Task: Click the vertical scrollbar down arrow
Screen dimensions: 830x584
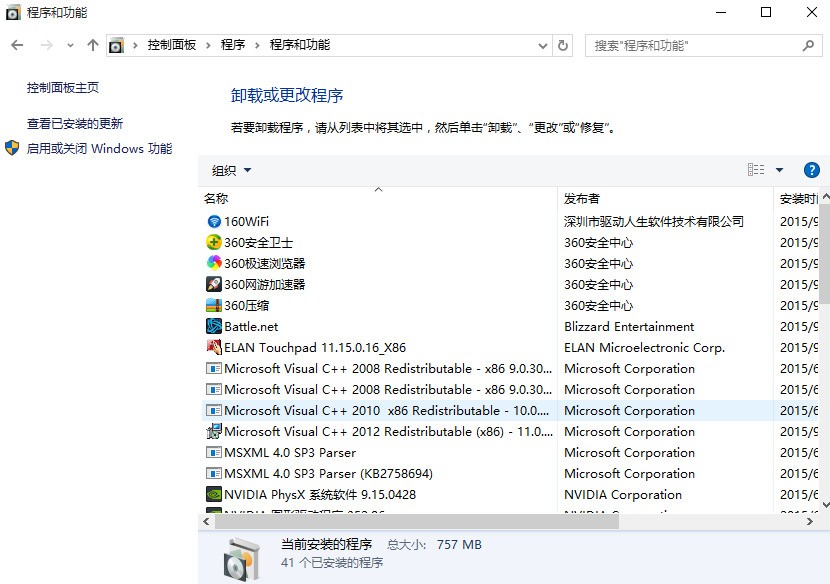Action: pyautogui.click(x=825, y=506)
